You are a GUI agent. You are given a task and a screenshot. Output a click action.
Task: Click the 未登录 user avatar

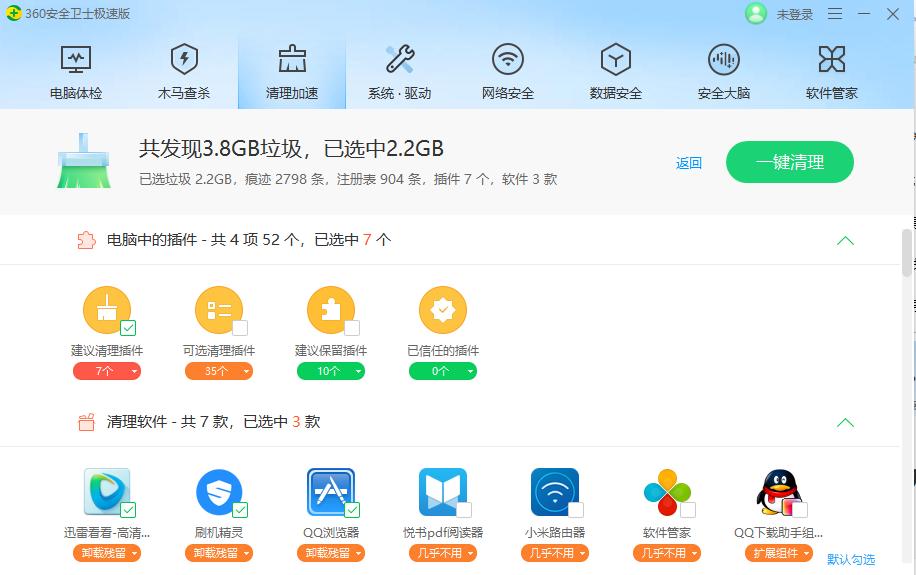(x=755, y=13)
